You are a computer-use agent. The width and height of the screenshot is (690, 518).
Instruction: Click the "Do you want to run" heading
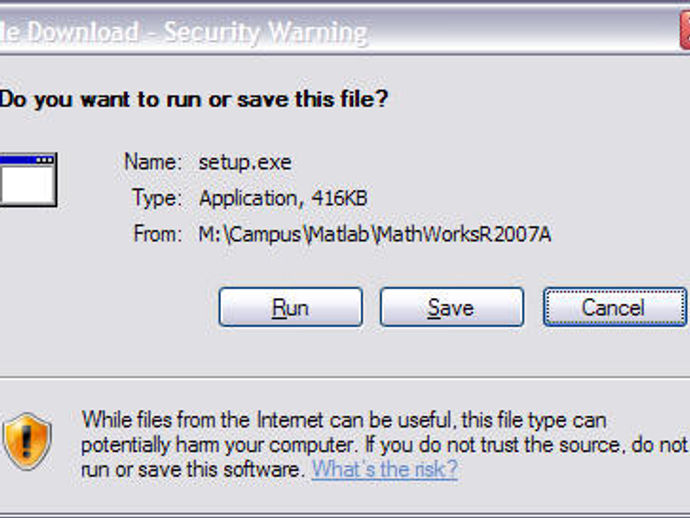pyautogui.click(x=194, y=99)
